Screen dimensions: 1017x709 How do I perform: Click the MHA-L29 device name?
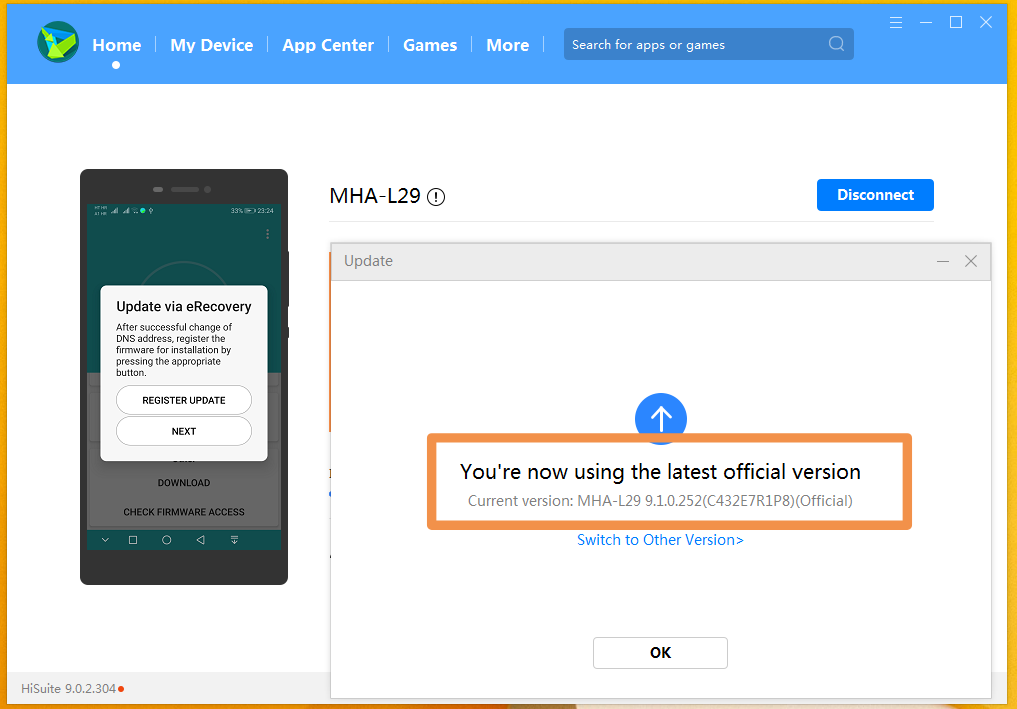click(x=375, y=196)
